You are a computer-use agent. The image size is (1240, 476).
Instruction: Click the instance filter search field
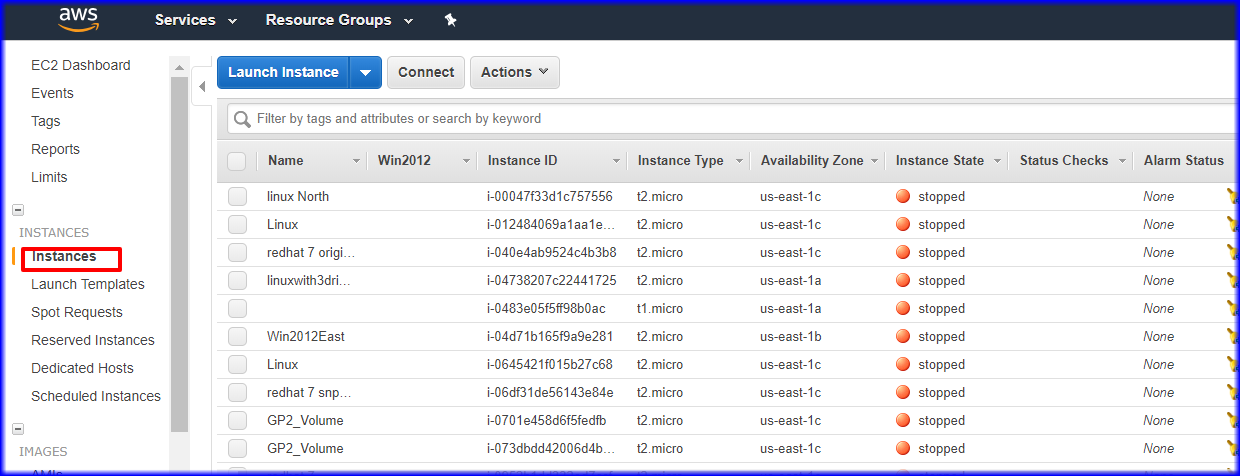(x=733, y=119)
